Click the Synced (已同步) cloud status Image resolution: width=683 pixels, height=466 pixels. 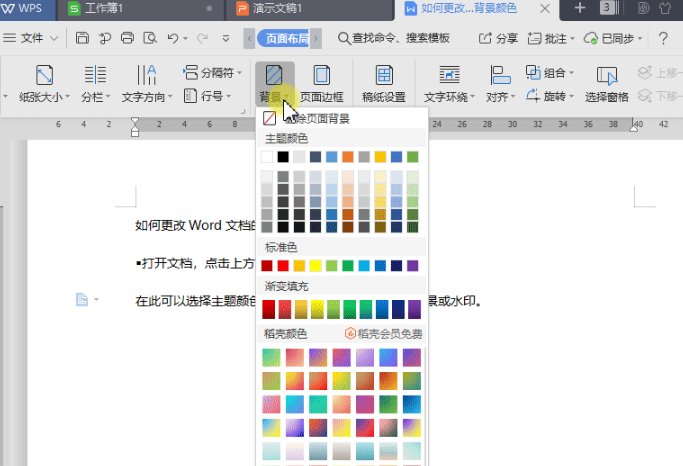click(612, 38)
